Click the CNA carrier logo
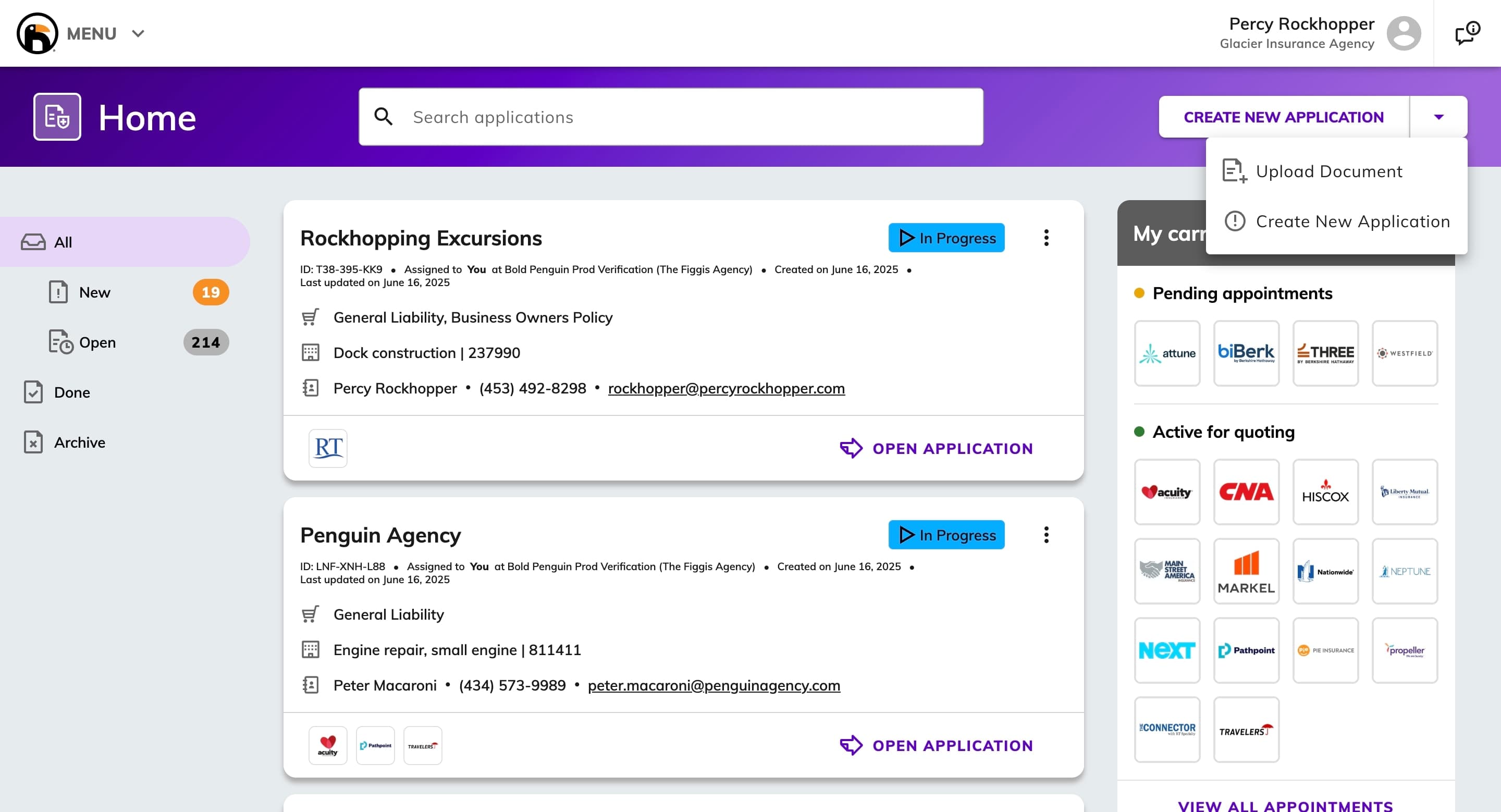The height and width of the screenshot is (812, 1501). coord(1246,491)
